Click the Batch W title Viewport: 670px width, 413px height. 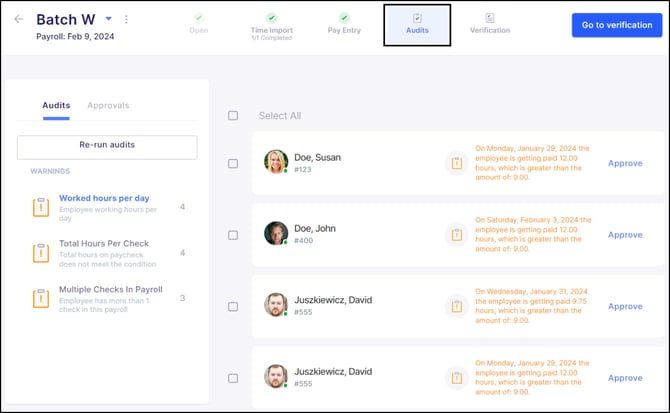click(66, 20)
